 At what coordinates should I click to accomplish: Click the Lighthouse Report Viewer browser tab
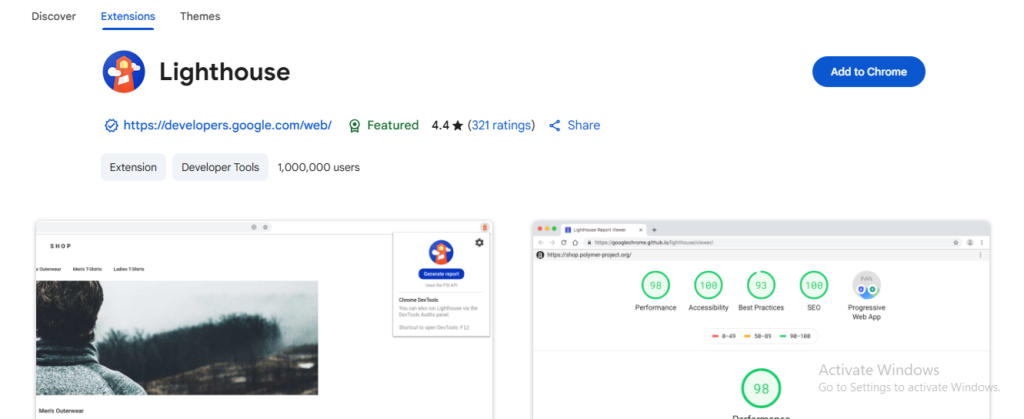[604, 230]
